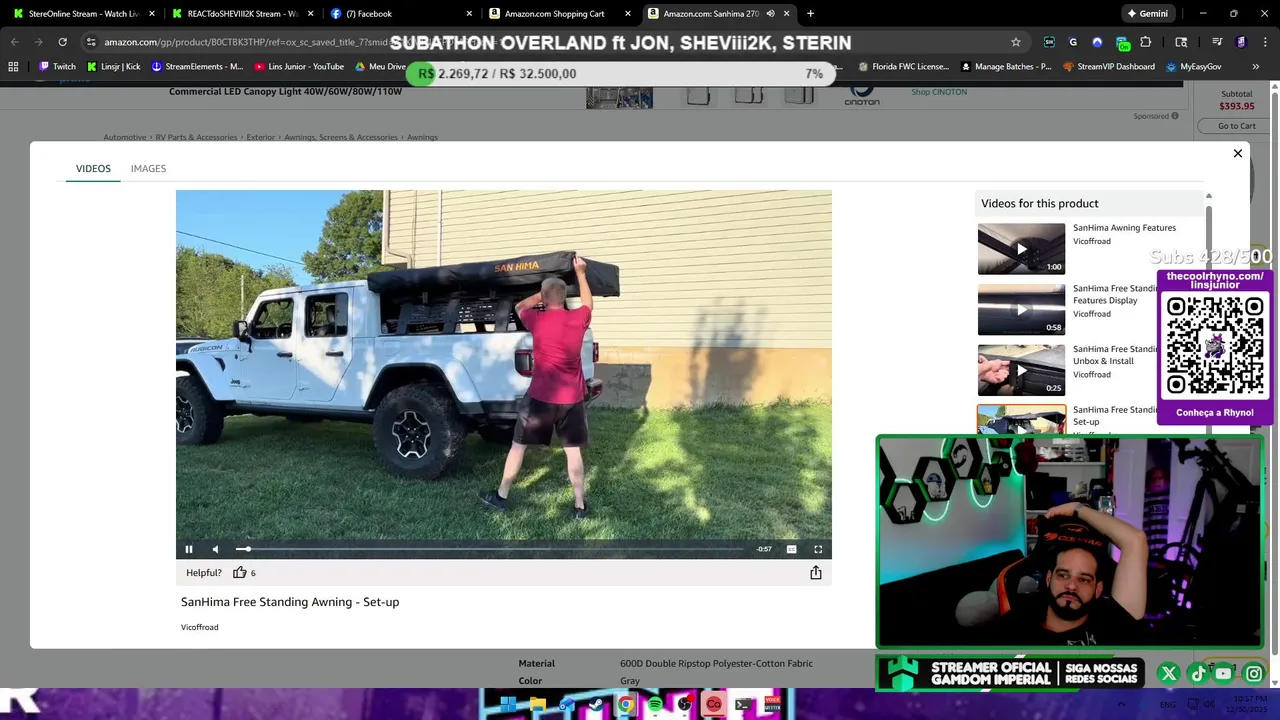
Task: Open a new browser tab
Action: click(810, 14)
